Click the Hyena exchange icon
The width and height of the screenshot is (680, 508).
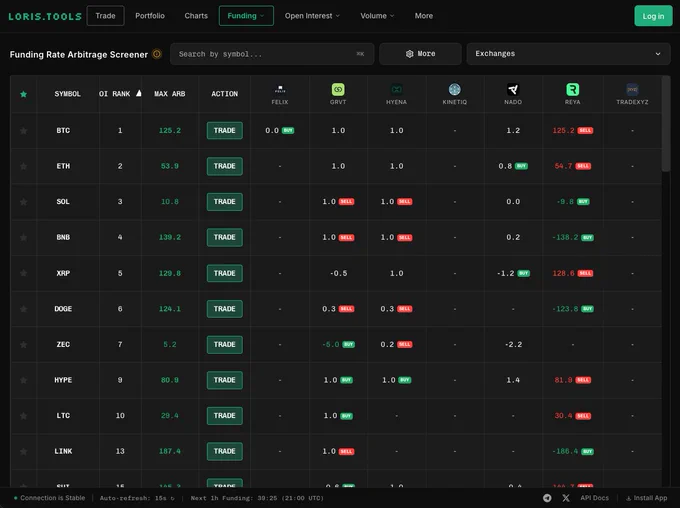pyautogui.click(x=396, y=90)
